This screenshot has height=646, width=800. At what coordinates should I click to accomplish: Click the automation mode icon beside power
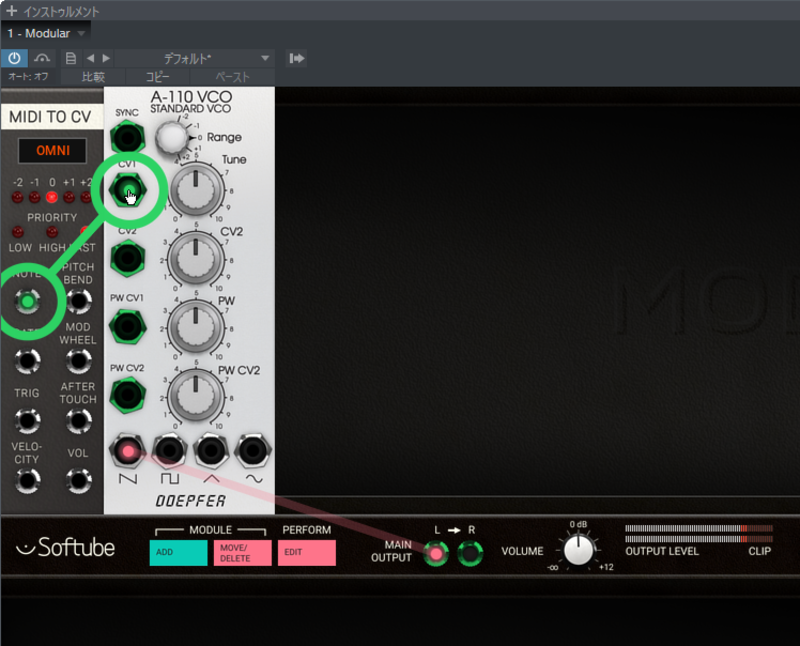coord(42,58)
